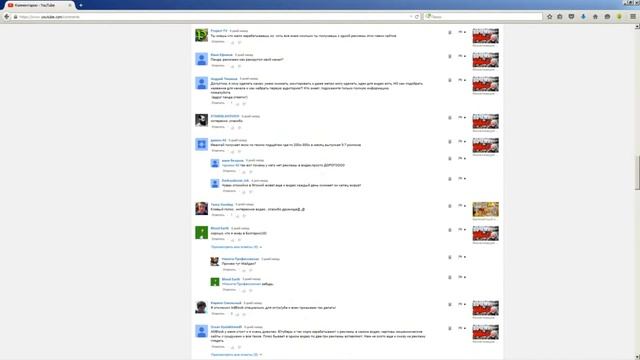Open flag menu on 'Клевый голос' comment
The width and height of the screenshot is (640, 360).
coord(462,206)
